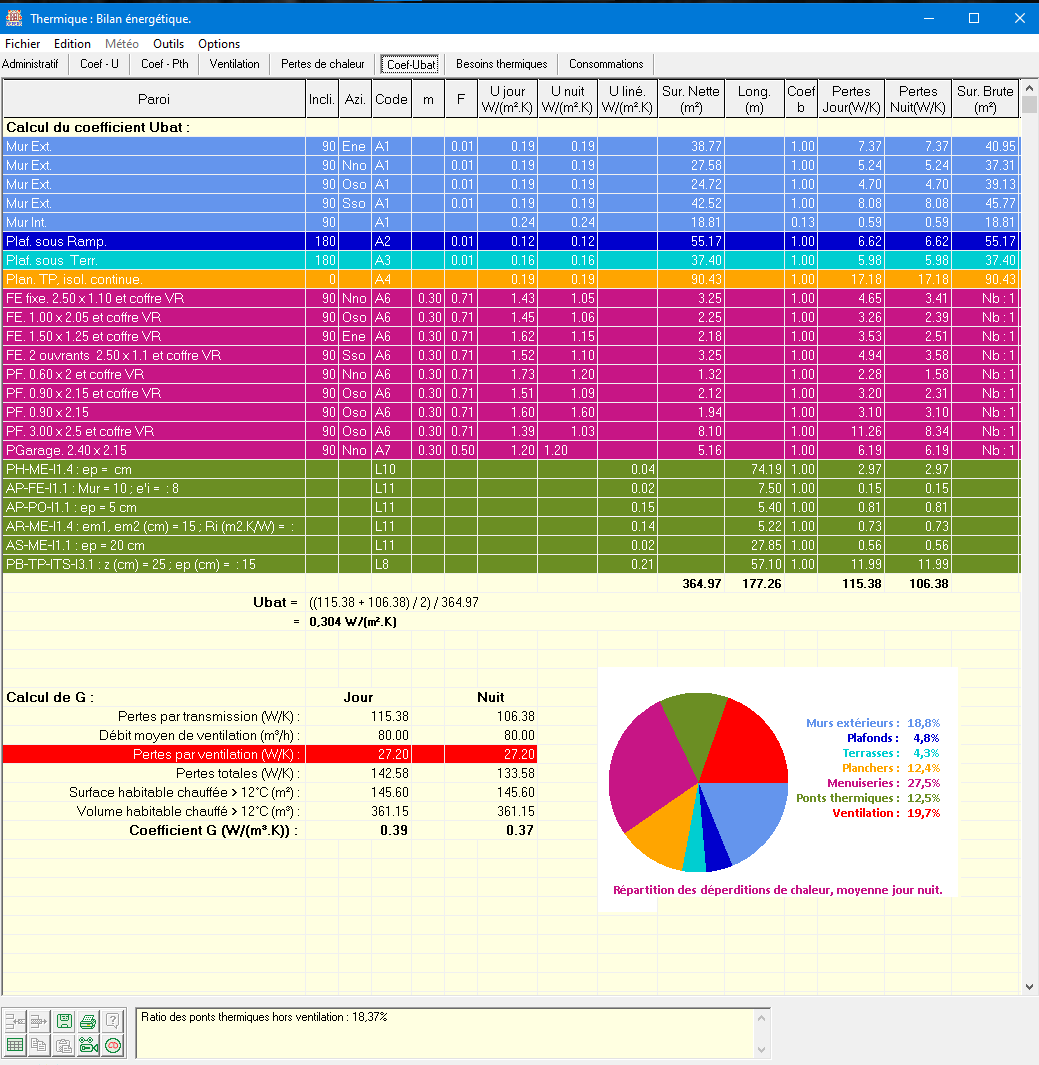
Task: Click the copy documents icon
Action: [x=39, y=1045]
